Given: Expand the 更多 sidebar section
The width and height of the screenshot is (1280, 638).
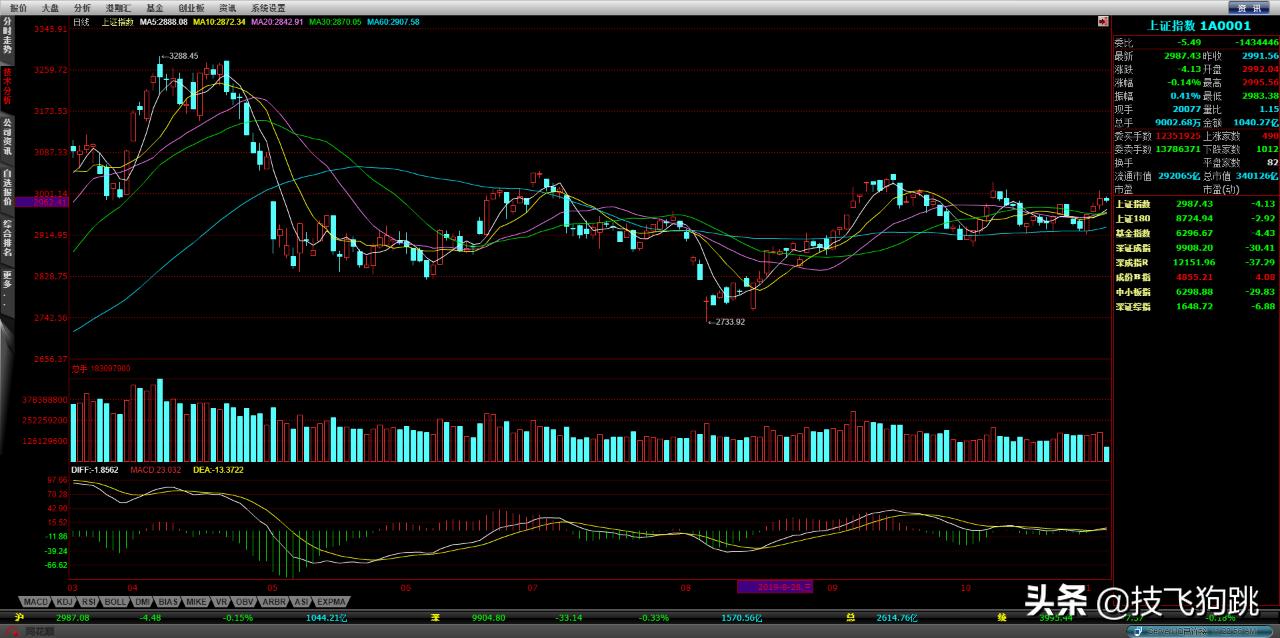Looking at the screenshot, I should coord(7,283).
